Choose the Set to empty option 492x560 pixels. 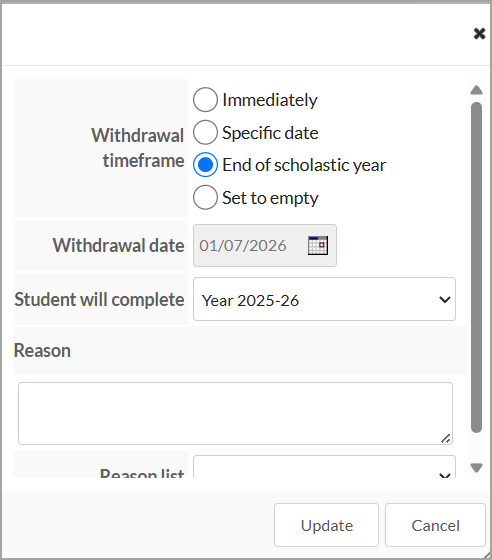point(205,197)
